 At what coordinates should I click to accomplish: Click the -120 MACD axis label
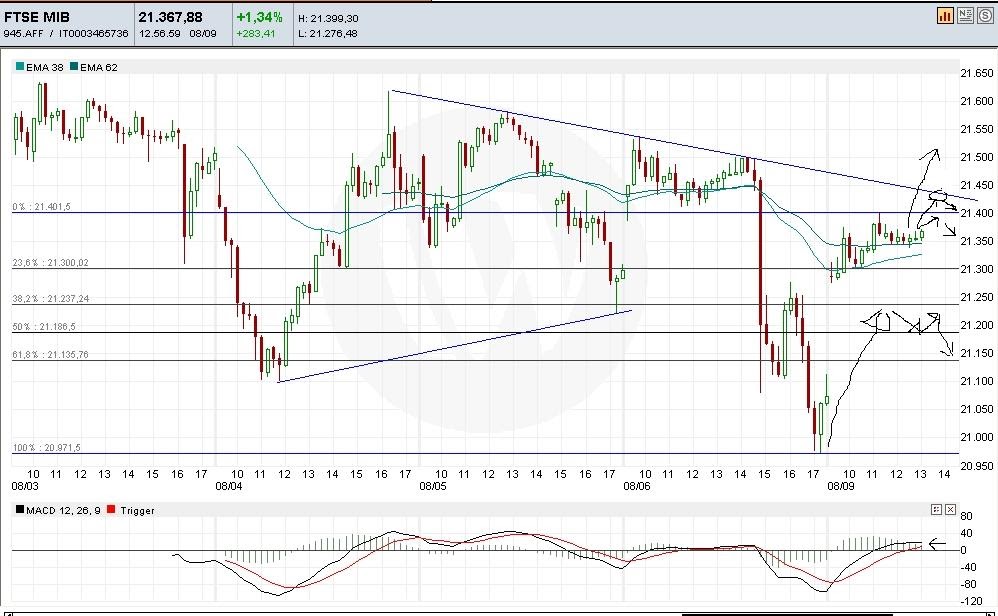coord(971,601)
